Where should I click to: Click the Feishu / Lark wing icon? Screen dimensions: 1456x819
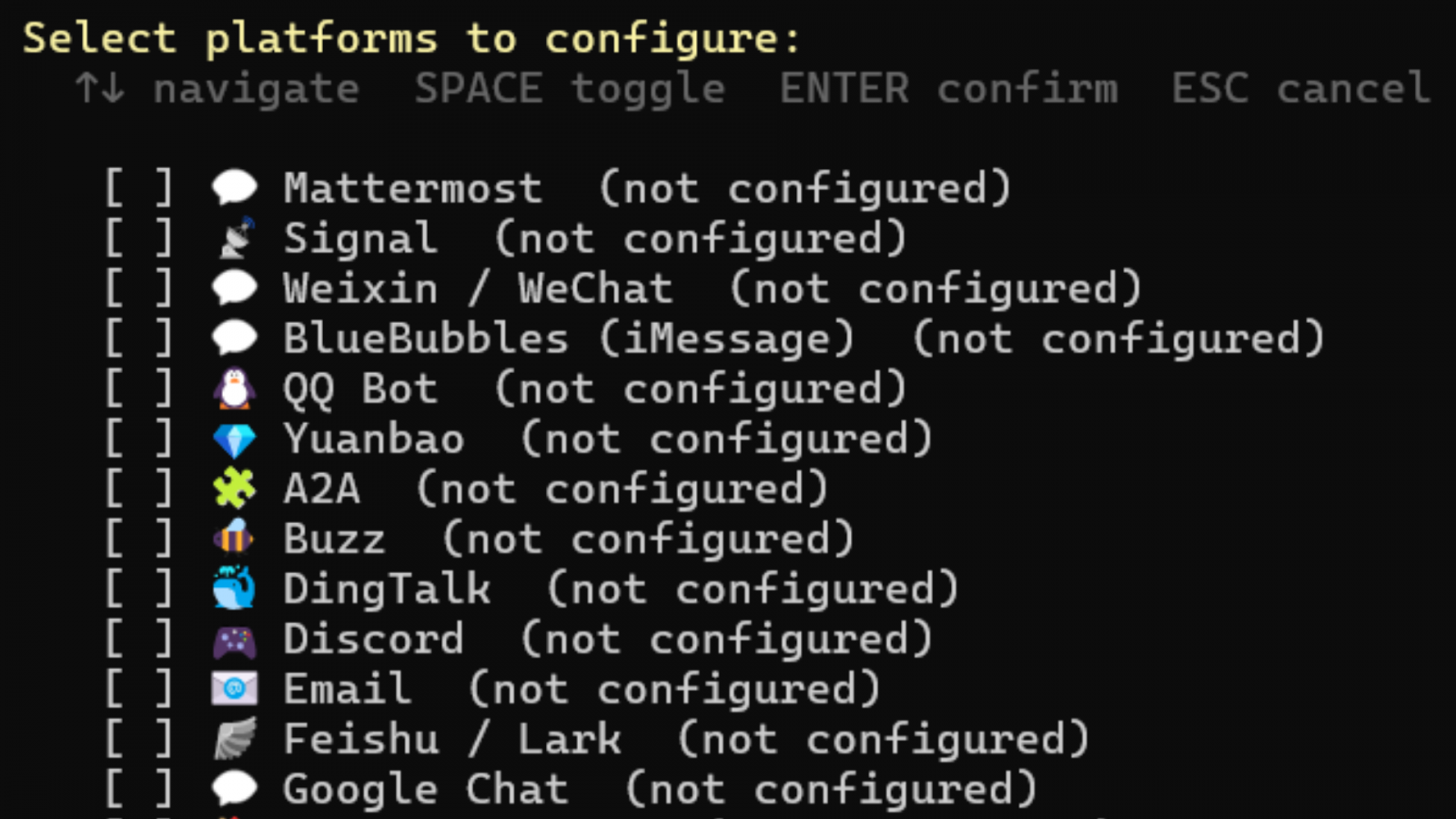pos(235,739)
